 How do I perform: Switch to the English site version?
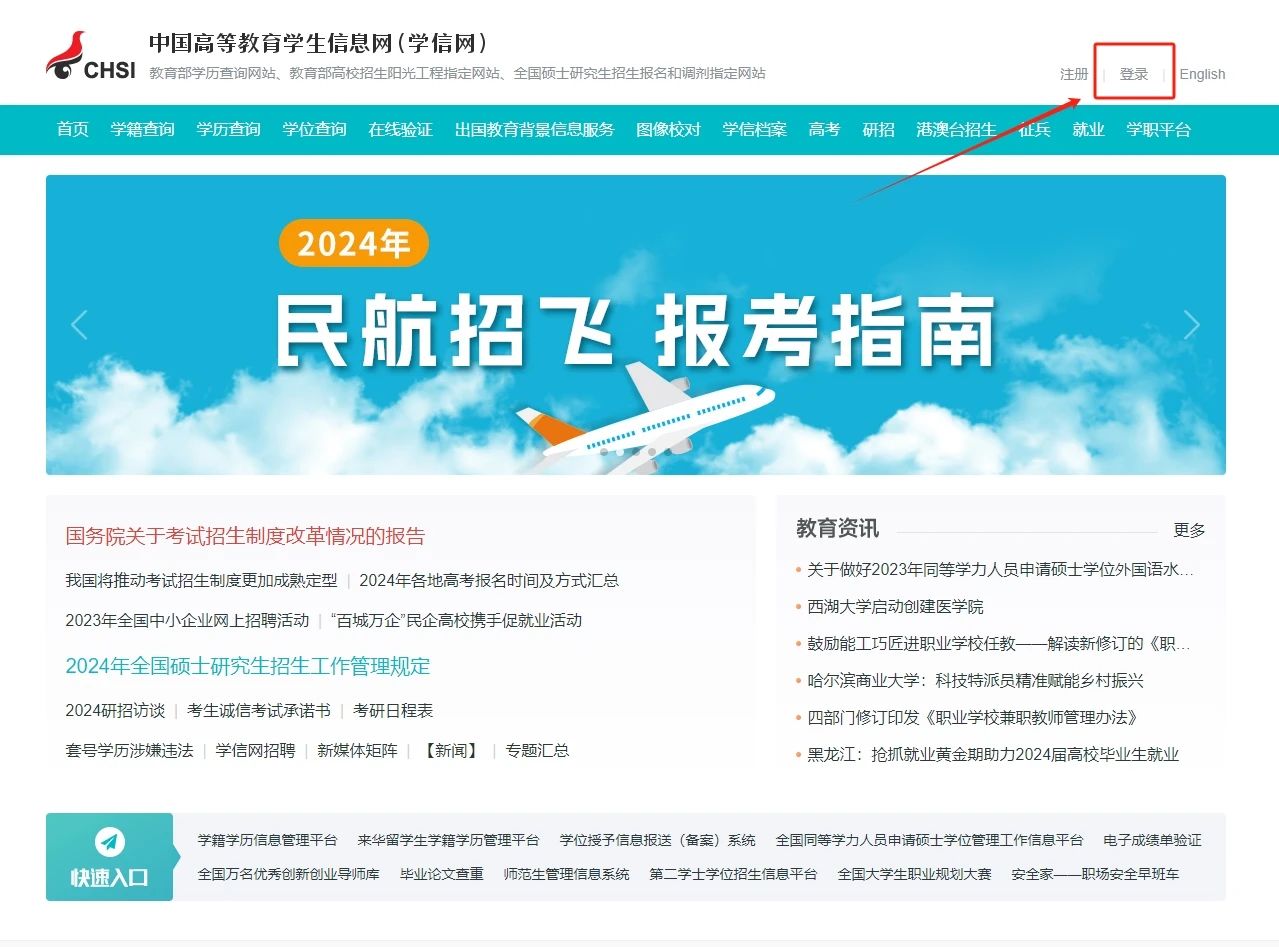click(1202, 74)
